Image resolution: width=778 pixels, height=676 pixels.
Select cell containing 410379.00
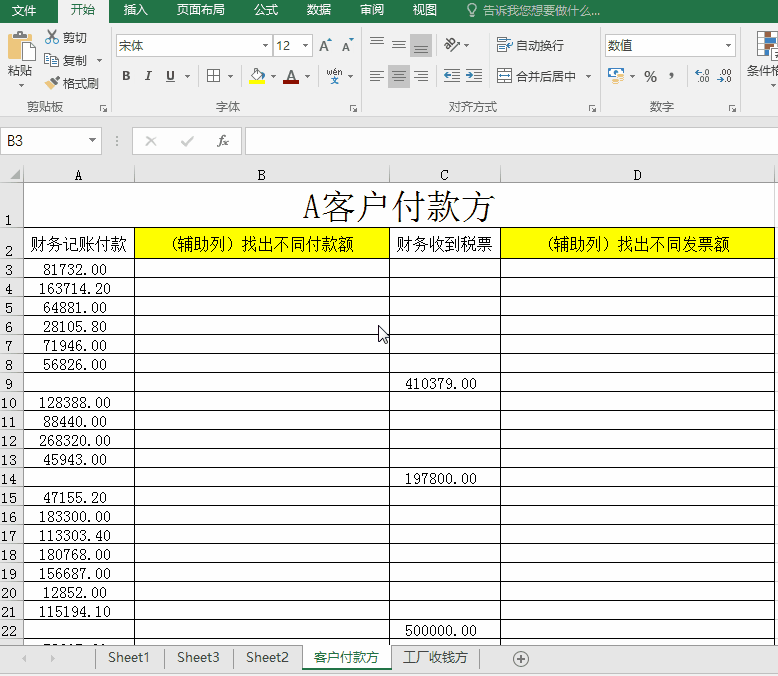point(445,383)
